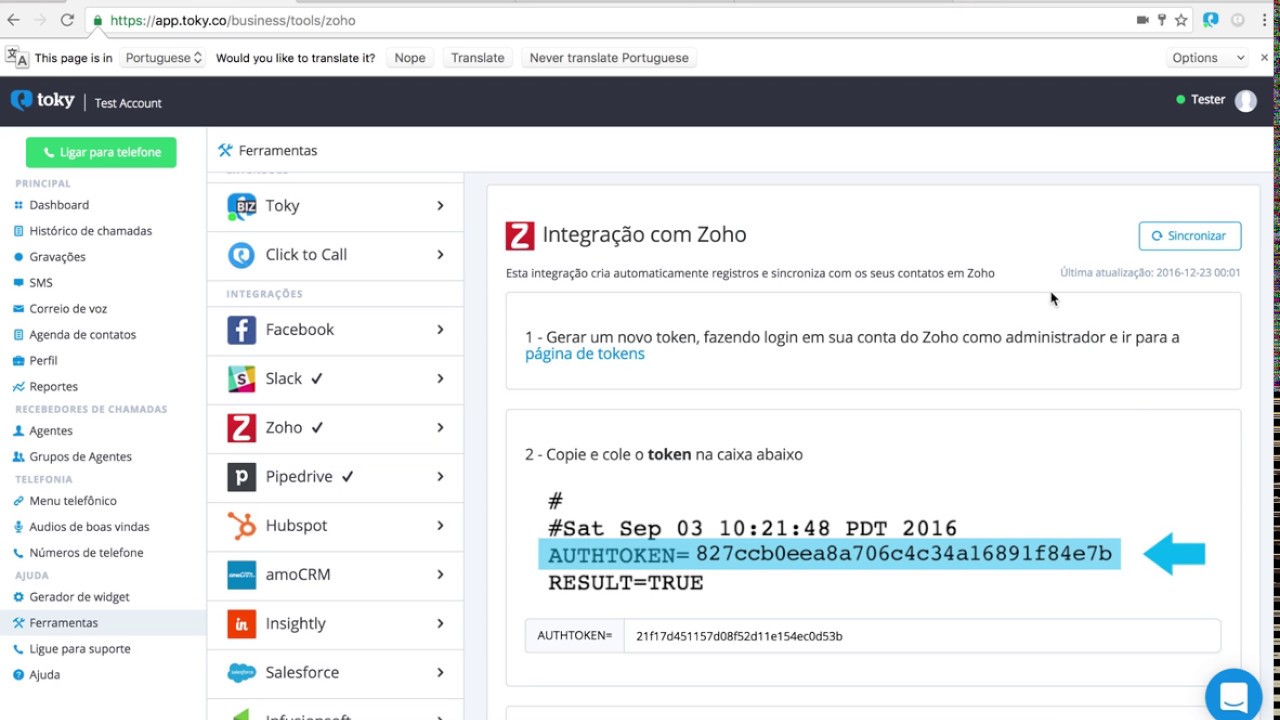Viewport: 1280px width, 720px height.
Task: Click the Toky logo in header
Action: (43, 100)
